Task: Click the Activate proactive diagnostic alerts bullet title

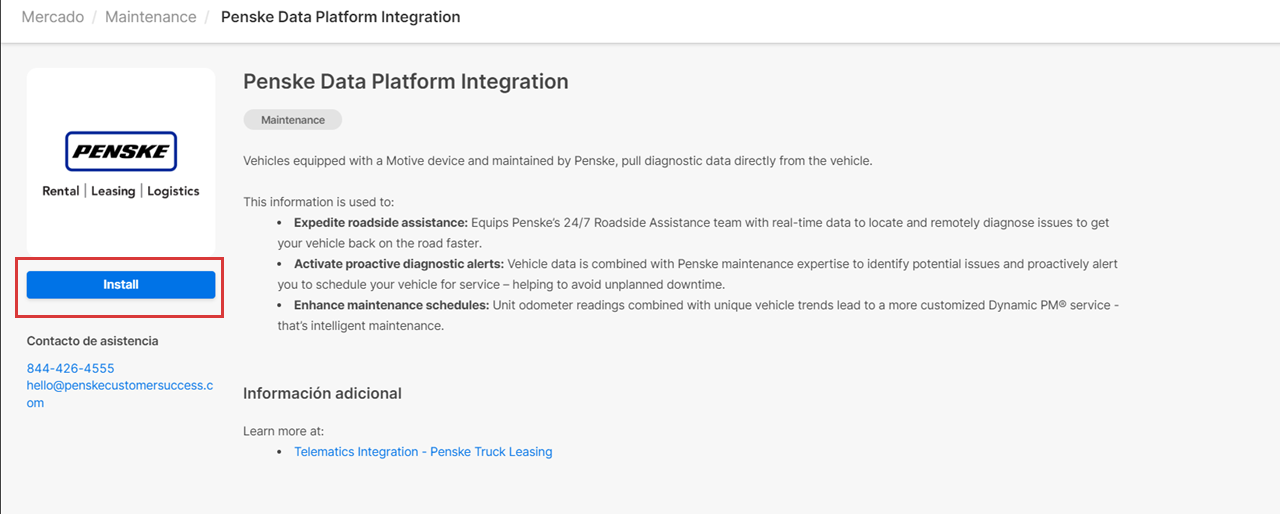Action: coord(398,264)
